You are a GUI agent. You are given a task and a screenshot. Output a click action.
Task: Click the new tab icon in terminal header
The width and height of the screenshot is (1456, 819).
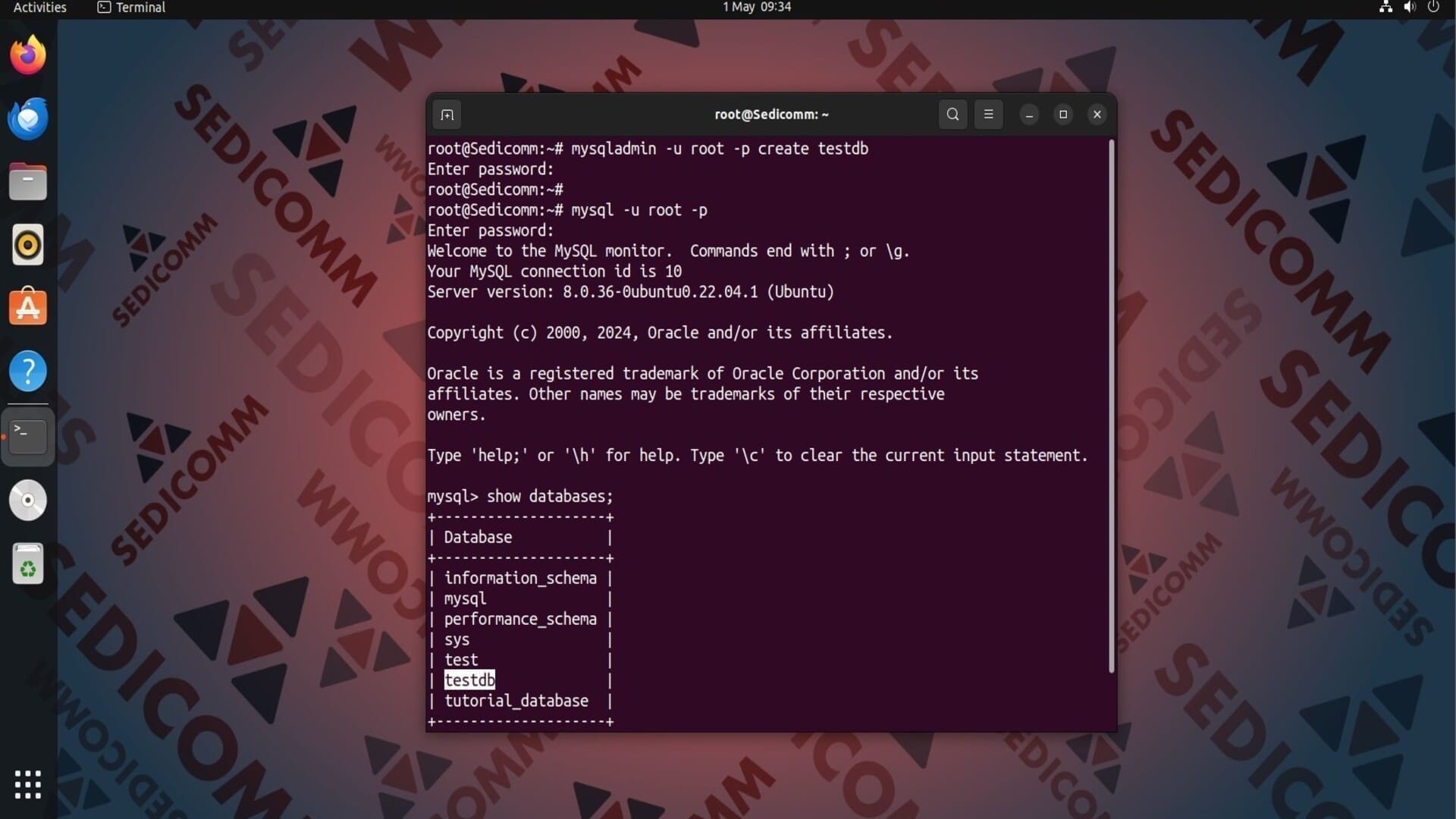447,115
